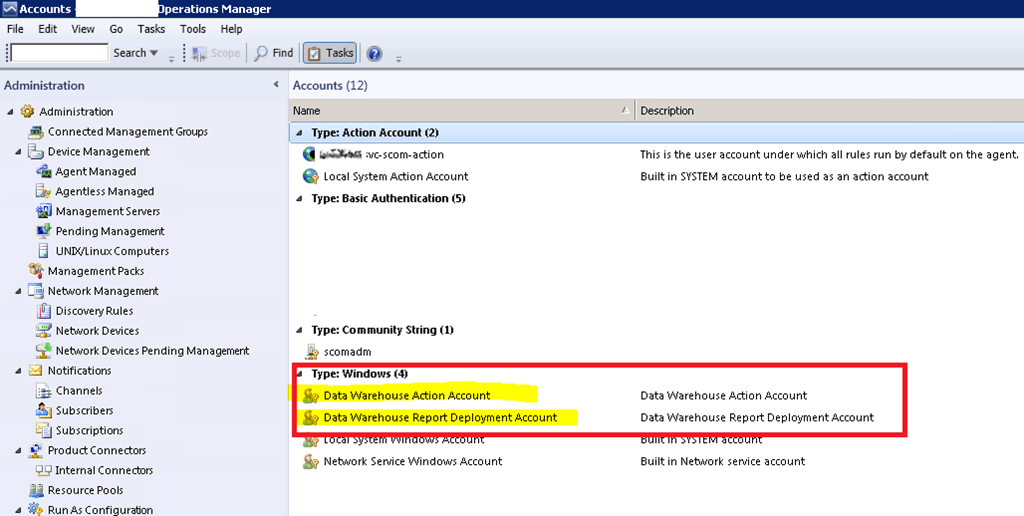Click the Network Devices icon
Image resolution: width=1024 pixels, height=516 pixels.
[x=44, y=331]
